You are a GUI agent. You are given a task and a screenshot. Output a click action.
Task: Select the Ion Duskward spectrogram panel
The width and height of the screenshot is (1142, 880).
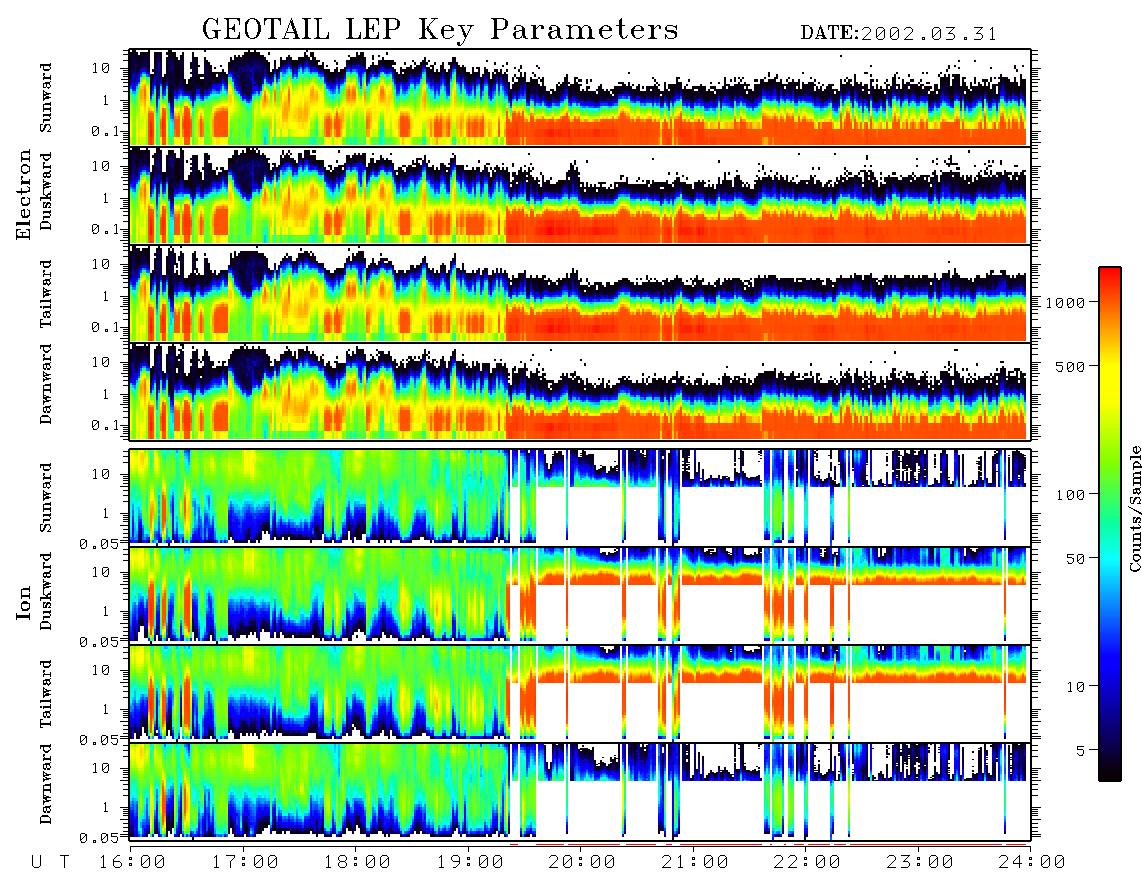pos(580,595)
